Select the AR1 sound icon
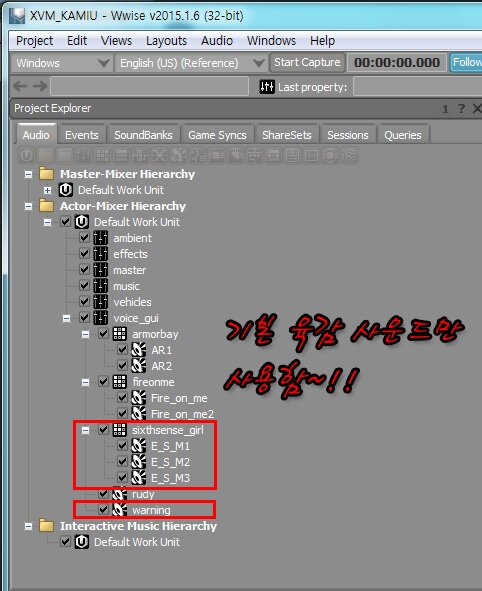 pyautogui.click(x=138, y=350)
